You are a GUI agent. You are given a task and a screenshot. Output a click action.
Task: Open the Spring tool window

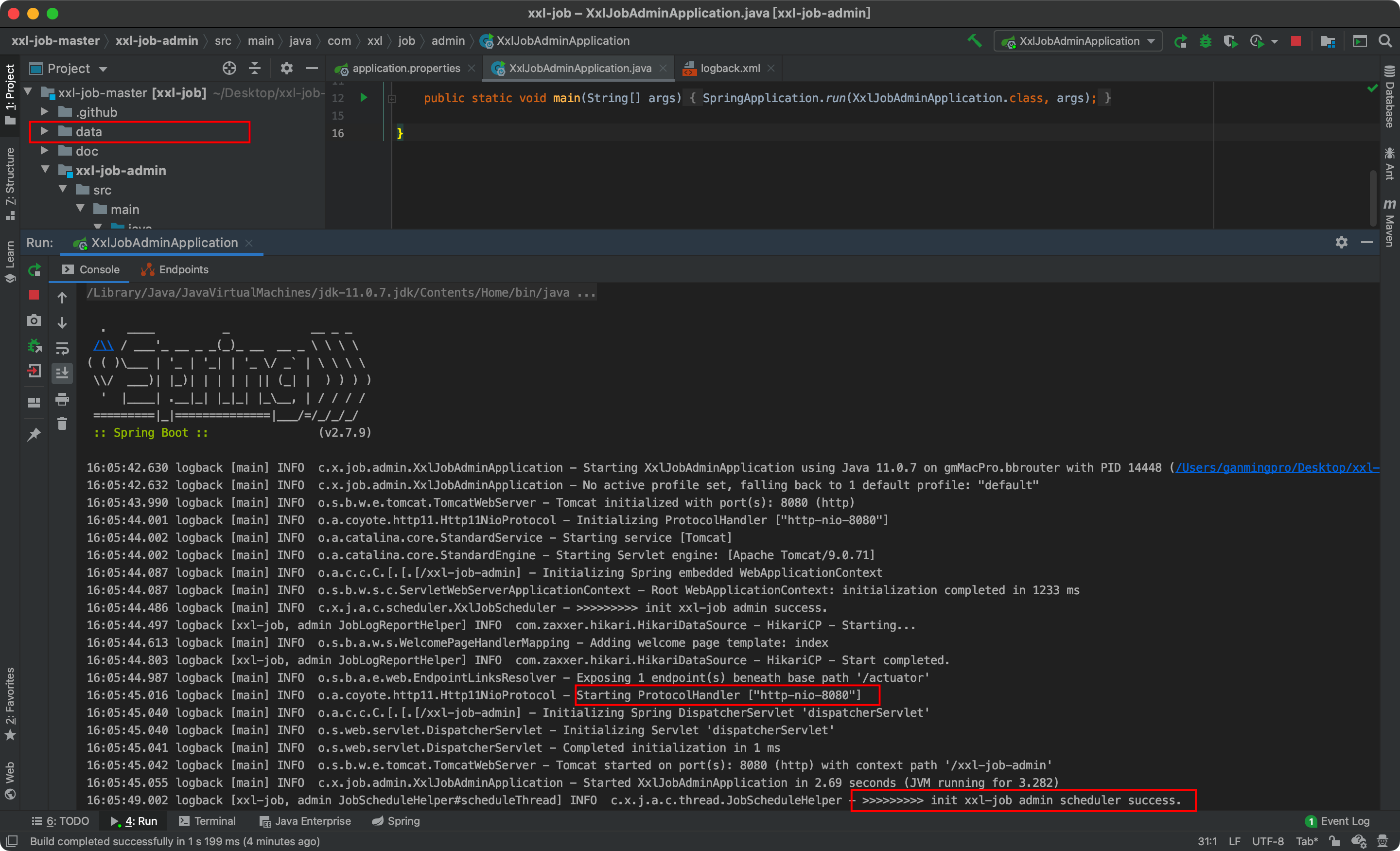pyautogui.click(x=396, y=821)
